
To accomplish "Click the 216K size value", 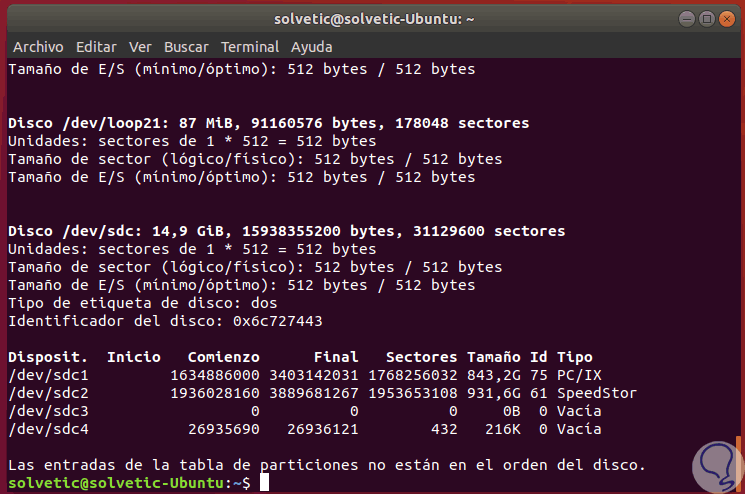I will click(503, 429).
